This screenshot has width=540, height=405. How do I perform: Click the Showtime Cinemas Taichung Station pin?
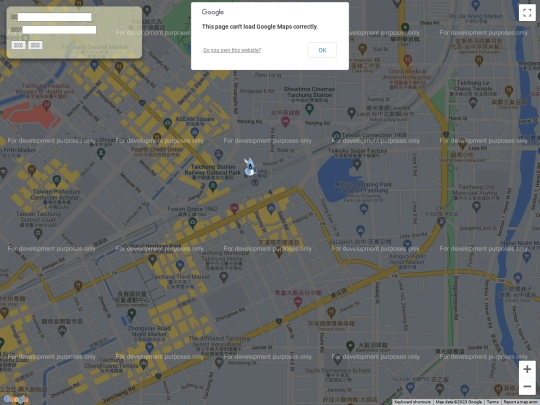point(309,109)
